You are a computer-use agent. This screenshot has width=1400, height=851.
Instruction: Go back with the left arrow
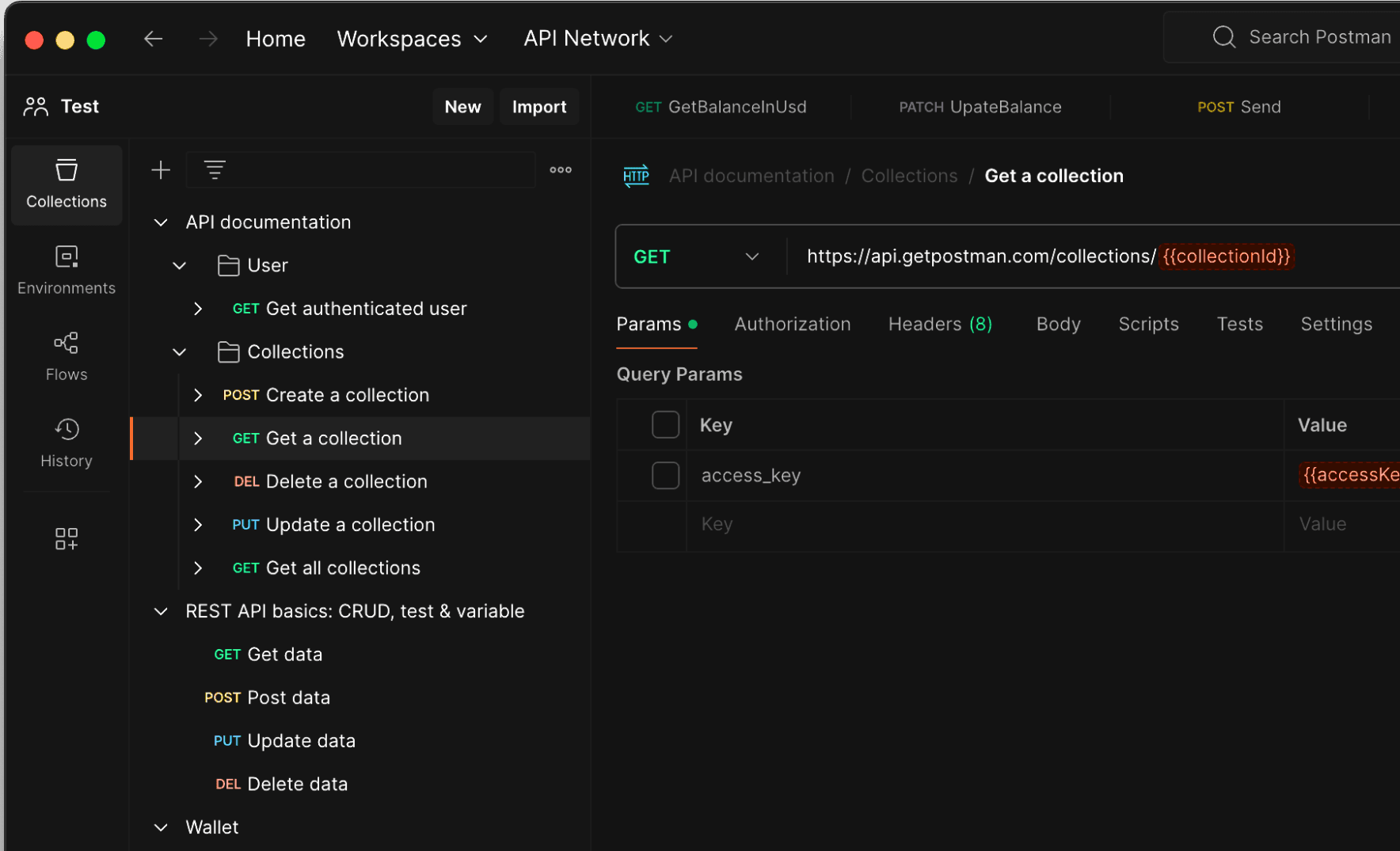click(154, 39)
